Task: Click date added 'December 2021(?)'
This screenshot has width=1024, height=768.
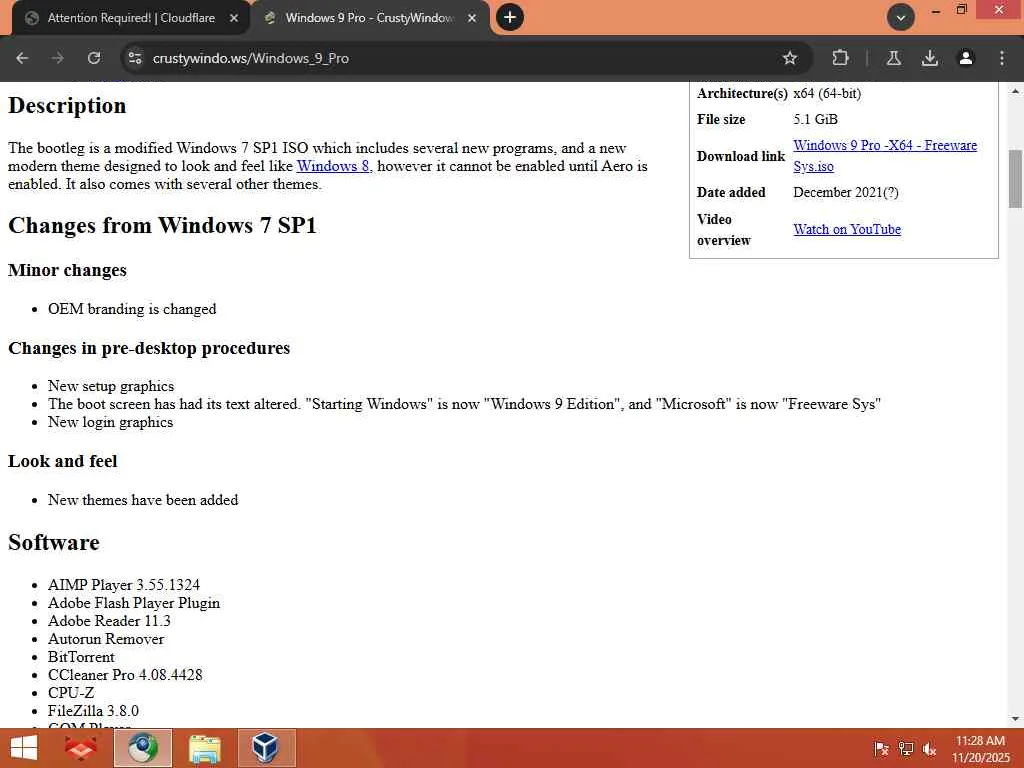Action: 846,193
